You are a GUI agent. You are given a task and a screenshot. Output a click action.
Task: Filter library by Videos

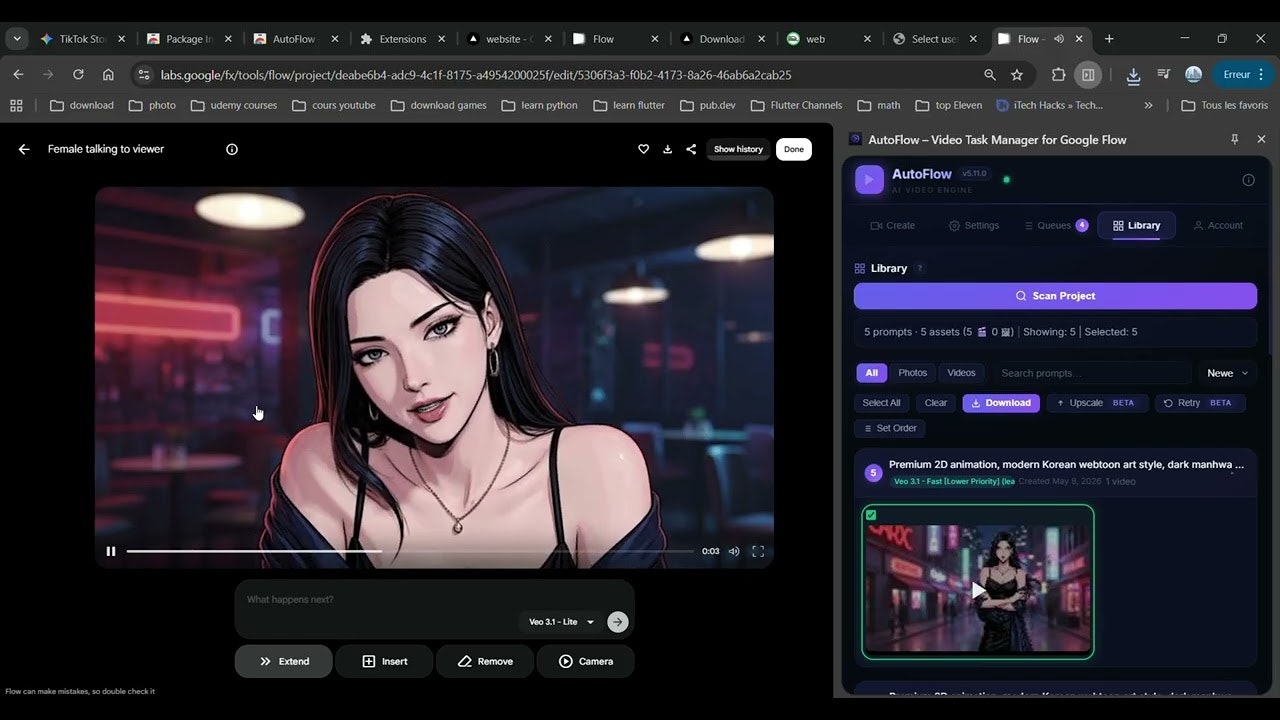point(961,373)
